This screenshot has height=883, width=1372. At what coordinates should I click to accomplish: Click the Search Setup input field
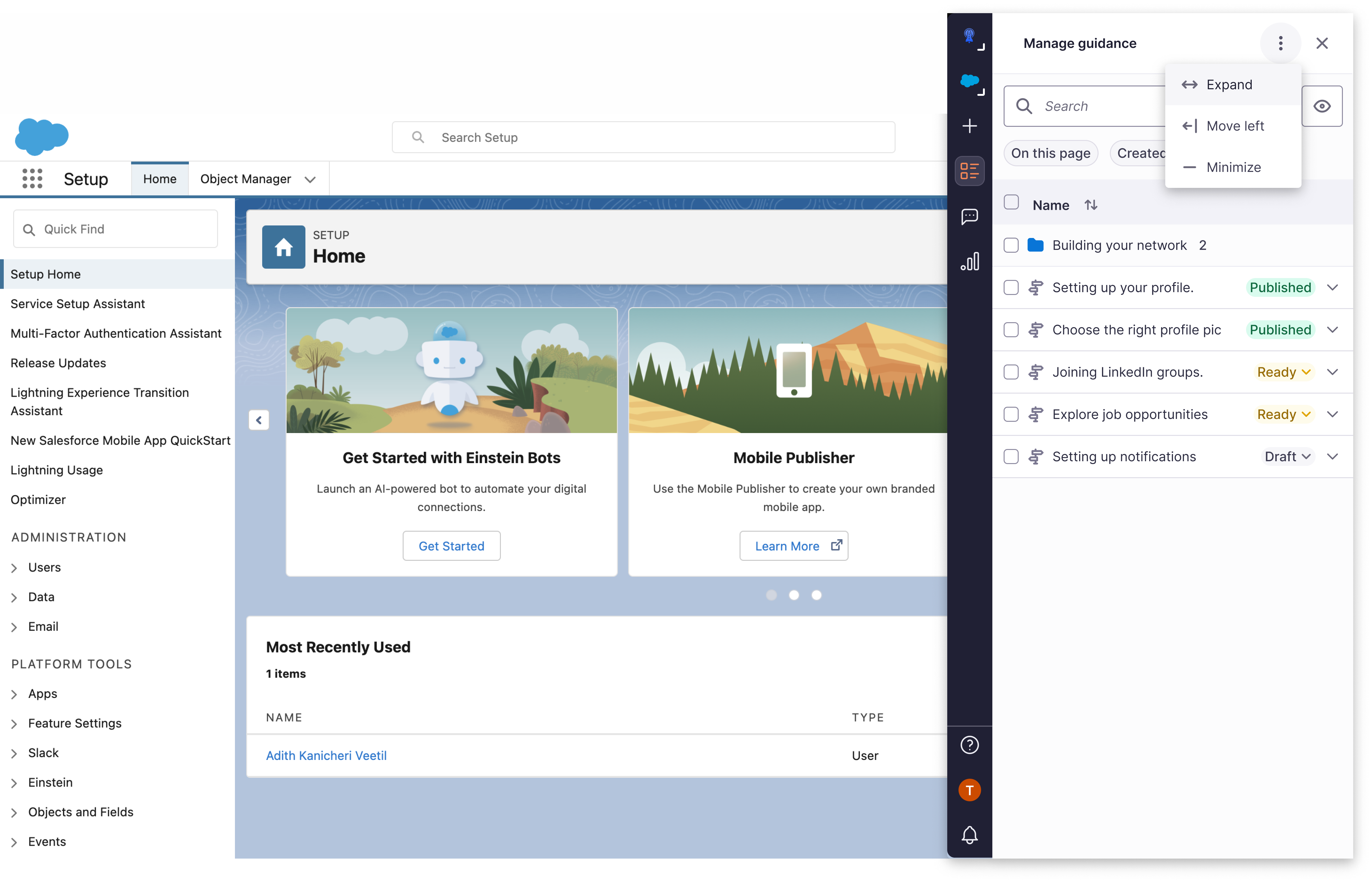(x=642, y=137)
